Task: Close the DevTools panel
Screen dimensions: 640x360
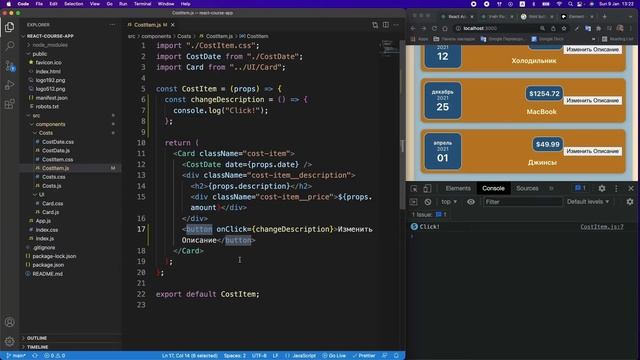Action: tap(631, 188)
